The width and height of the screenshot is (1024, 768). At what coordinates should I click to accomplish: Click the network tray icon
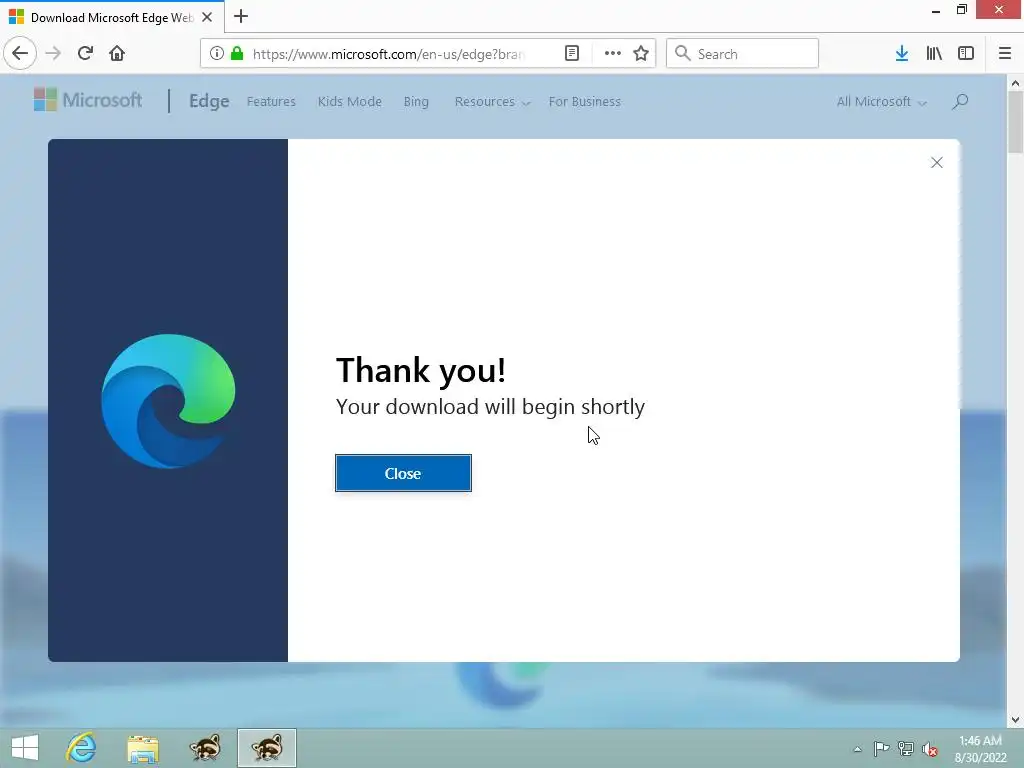[905, 749]
